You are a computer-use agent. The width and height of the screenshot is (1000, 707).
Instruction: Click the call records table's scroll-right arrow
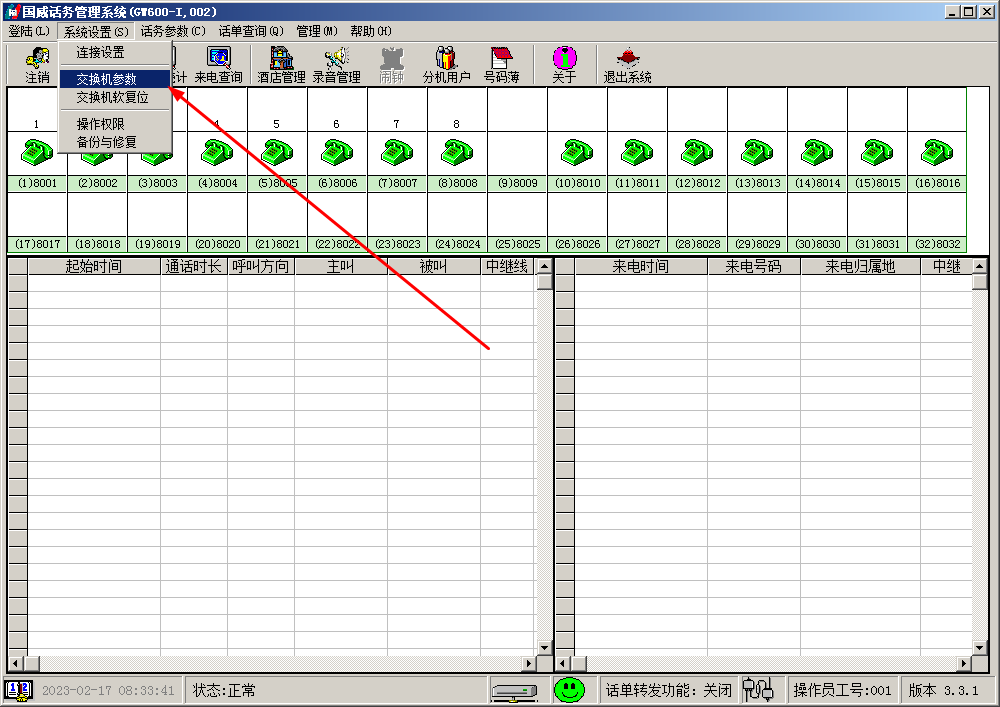coord(529,664)
